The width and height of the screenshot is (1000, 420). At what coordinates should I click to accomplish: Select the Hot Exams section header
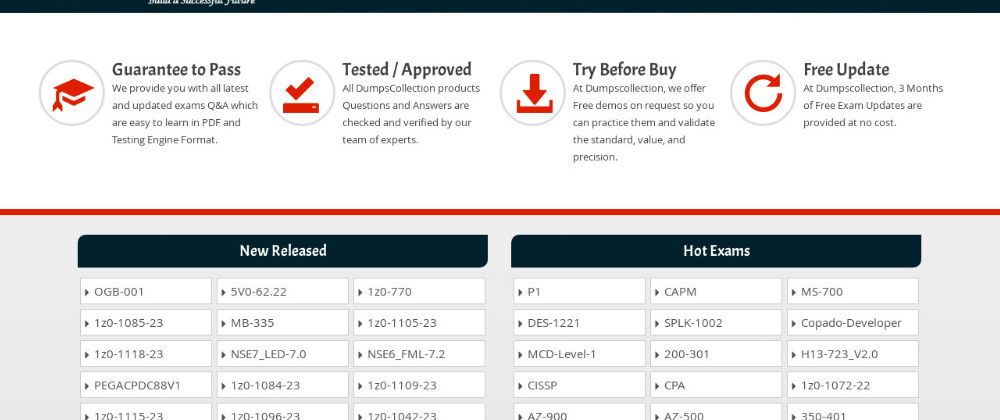pos(716,251)
